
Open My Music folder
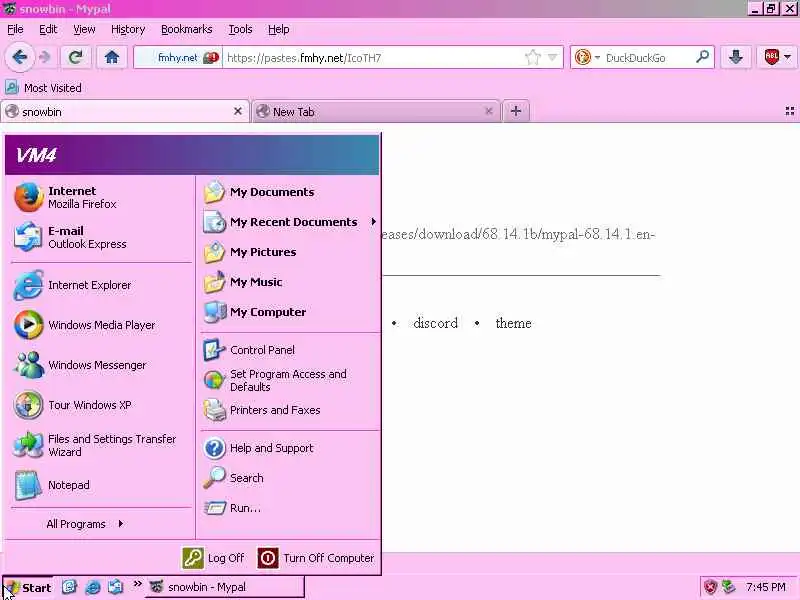click(x=290, y=282)
